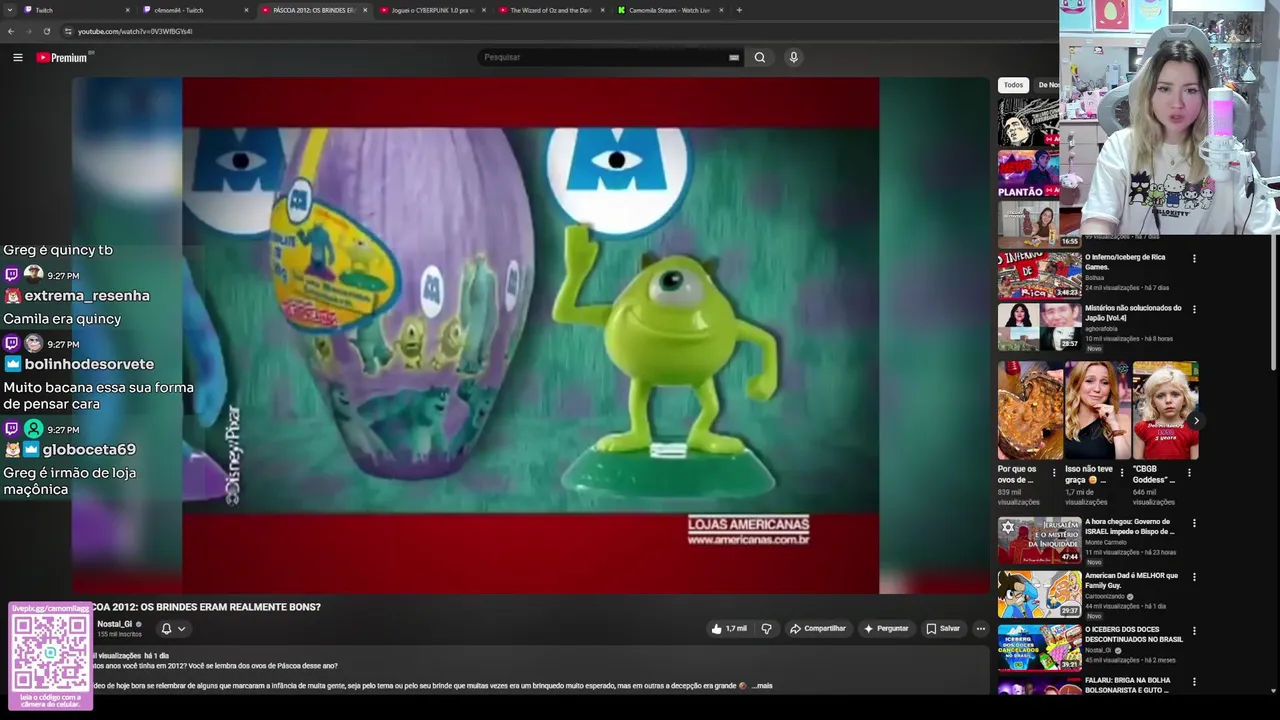1280x720 pixels.
Task: Open the Nostal_Gi channel link
Action: coord(114,624)
